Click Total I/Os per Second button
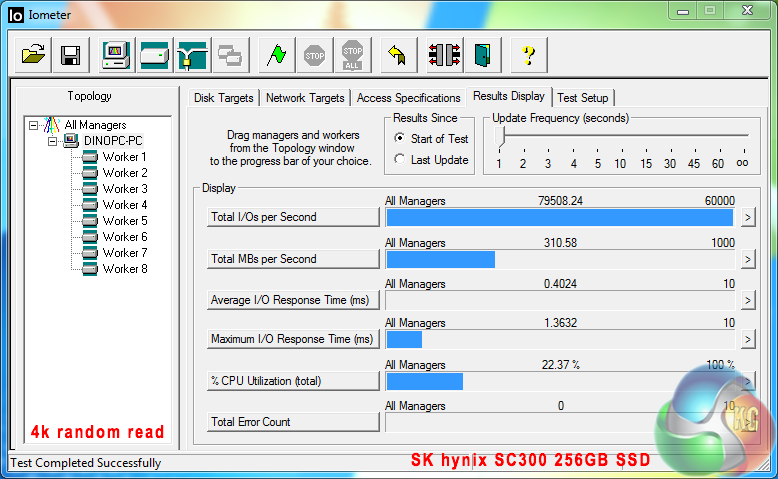 coord(293,217)
